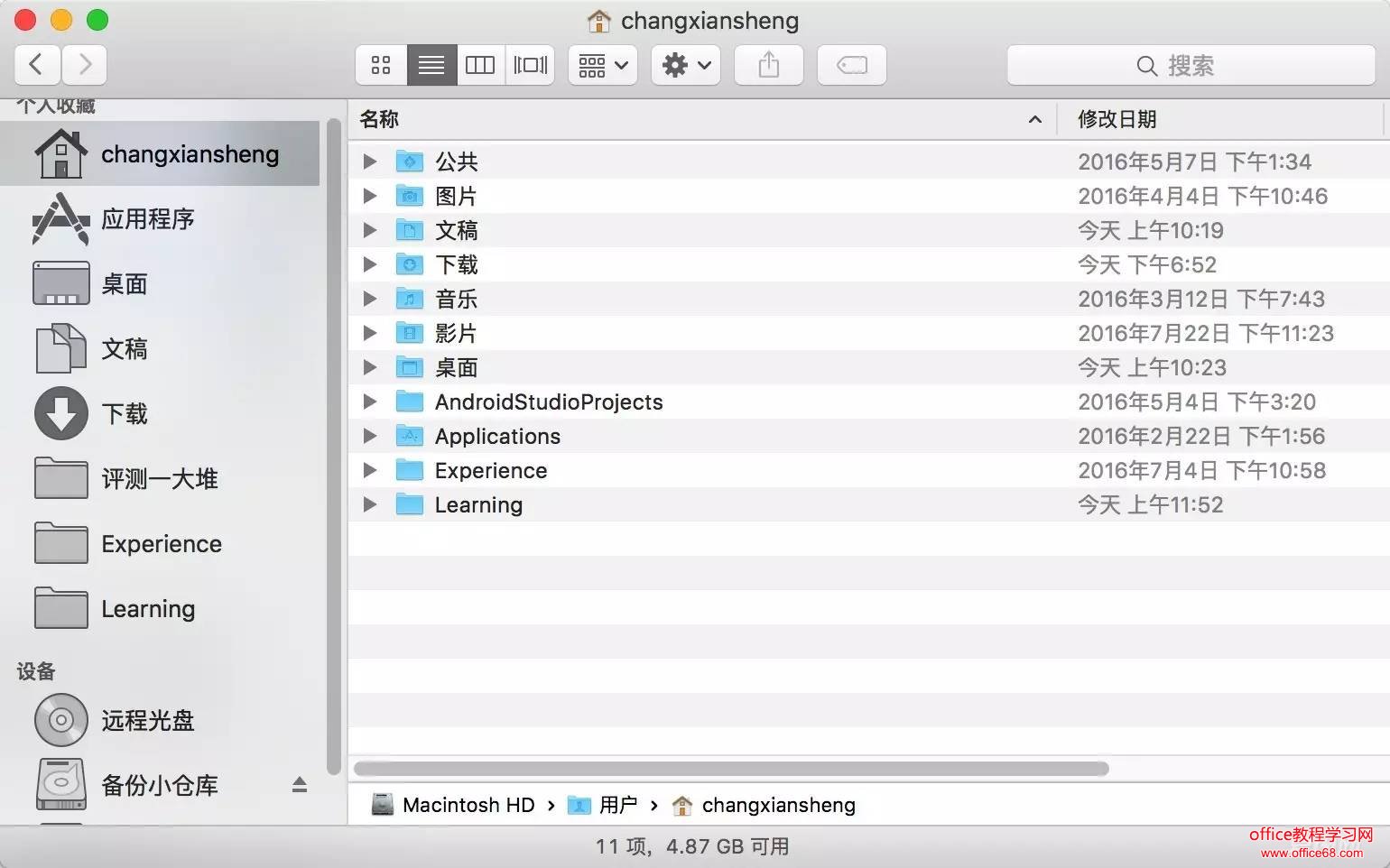Open 应用程序 in the sidebar

(x=160, y=219)
